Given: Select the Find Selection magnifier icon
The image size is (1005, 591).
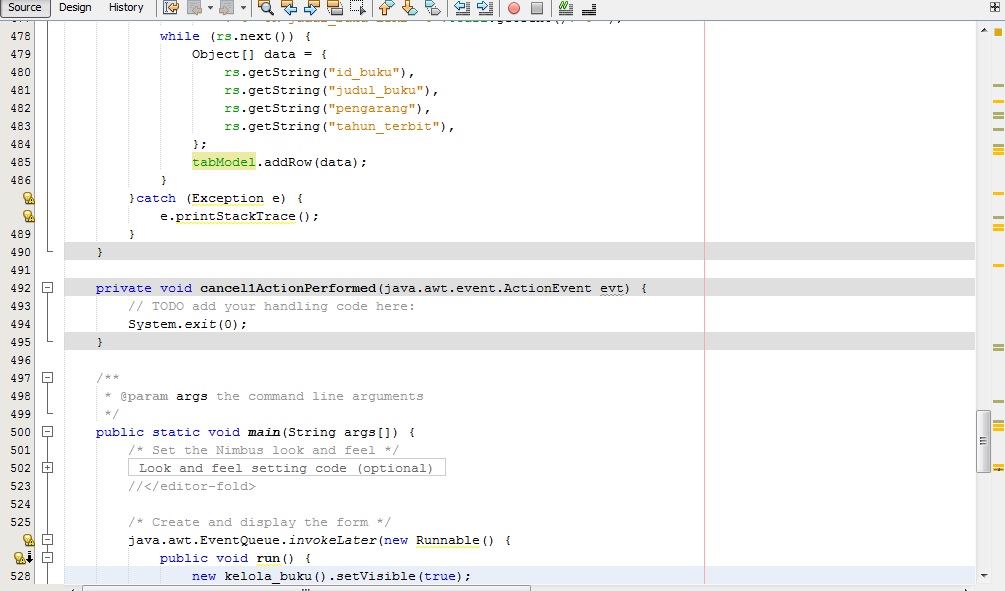Looking at the screenshot, I should click(263, 7).
